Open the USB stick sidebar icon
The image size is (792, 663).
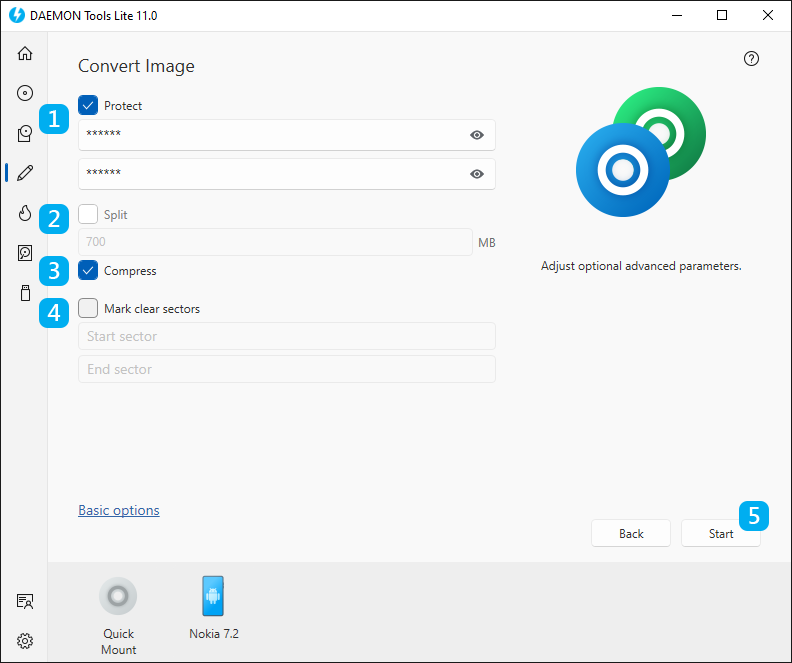point(25,293)
